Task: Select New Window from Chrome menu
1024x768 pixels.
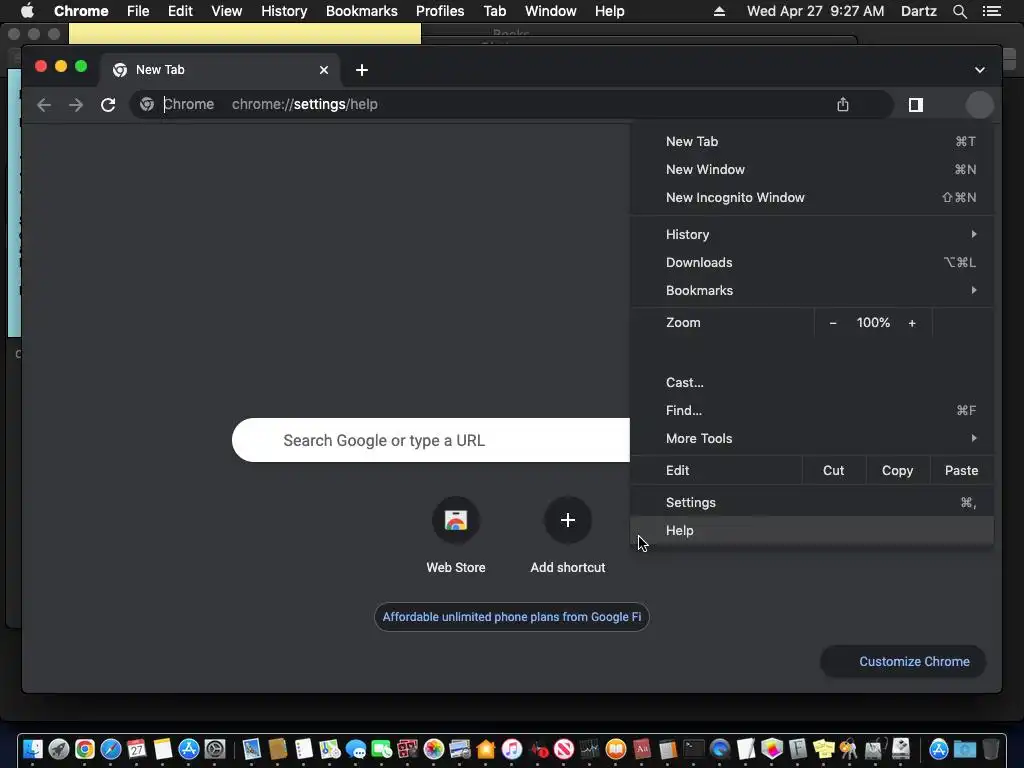Action: point(812,170)
